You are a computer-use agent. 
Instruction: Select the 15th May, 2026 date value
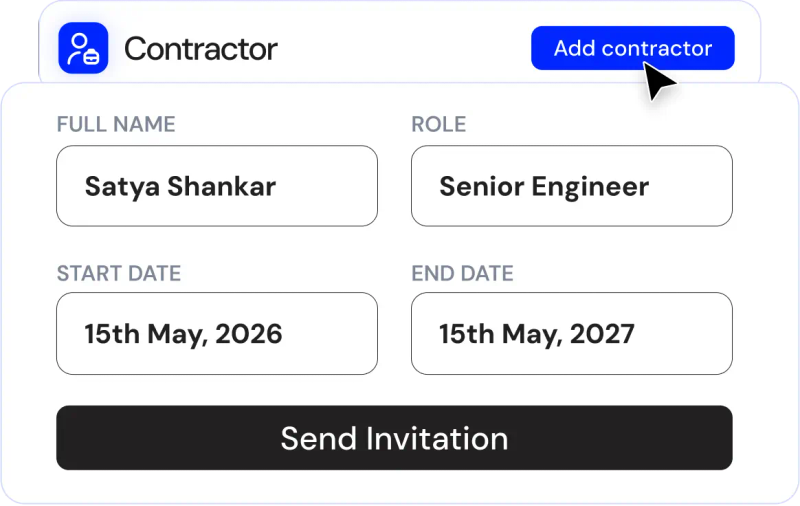(183, 334)
